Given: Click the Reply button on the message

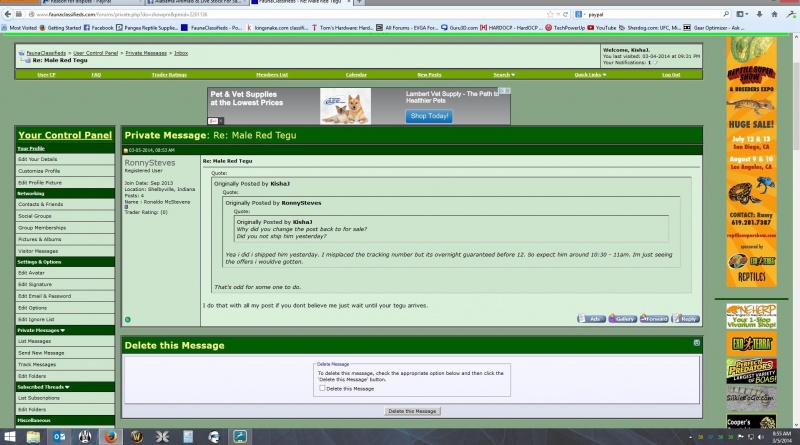Looking at the screenshot, I should tap(686, 318).
